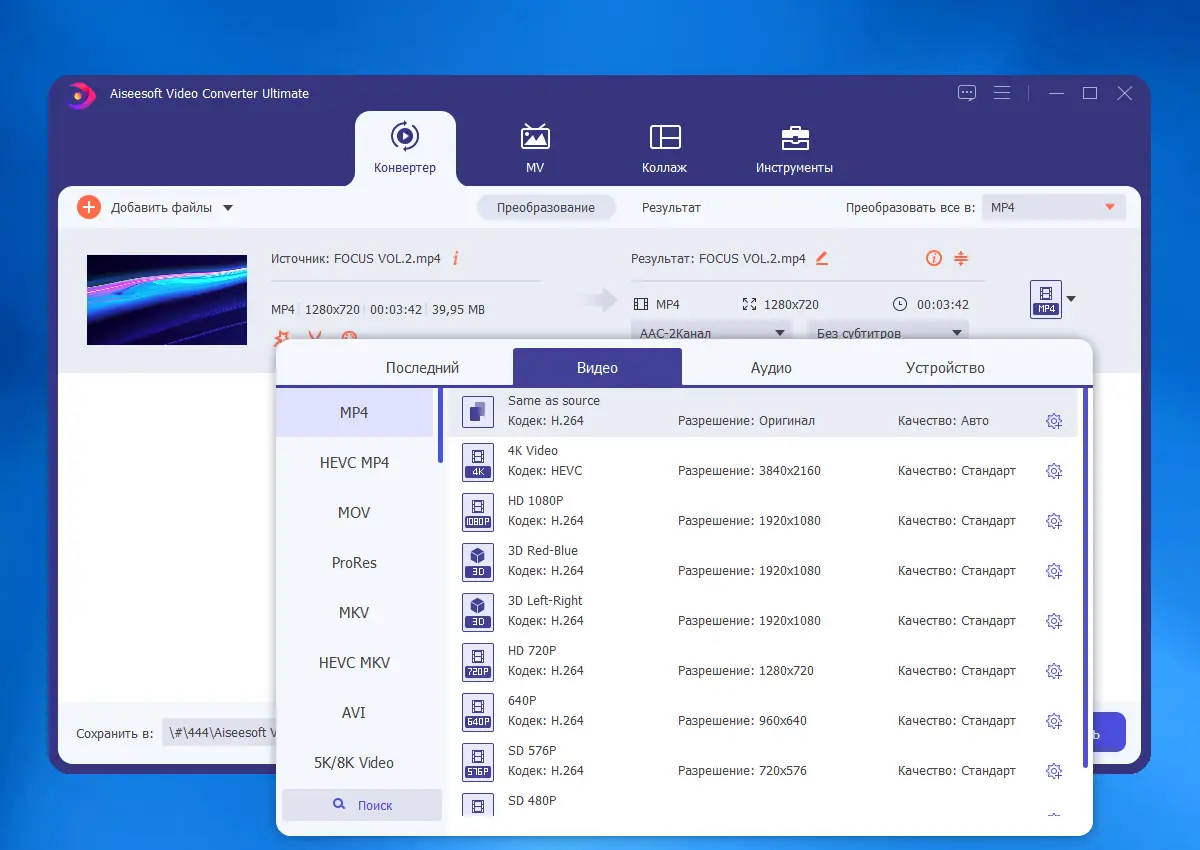Click 'Разрешение: 960x640' text
Image resolution: width=1200 pixels, height=850 pixels.
[742, 721]
